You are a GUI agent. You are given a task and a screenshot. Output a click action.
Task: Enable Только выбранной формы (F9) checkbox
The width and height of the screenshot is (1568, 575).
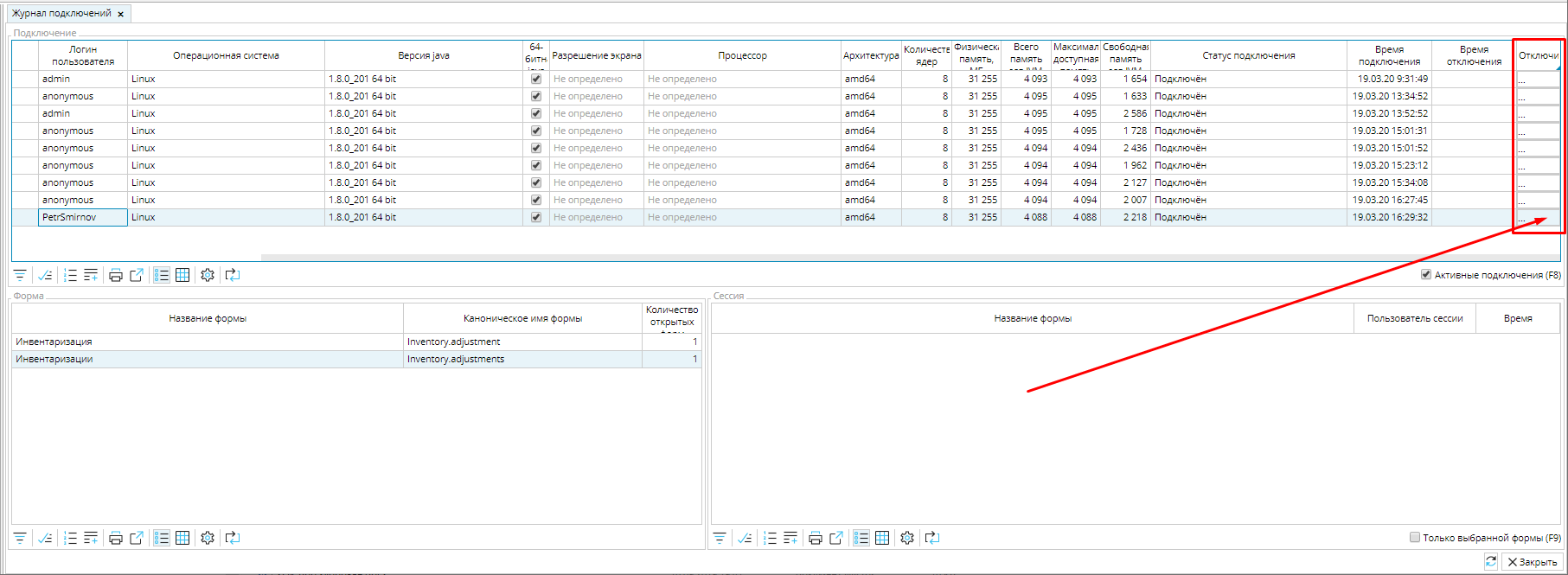pyautogui.click(x=1415, y=538)
